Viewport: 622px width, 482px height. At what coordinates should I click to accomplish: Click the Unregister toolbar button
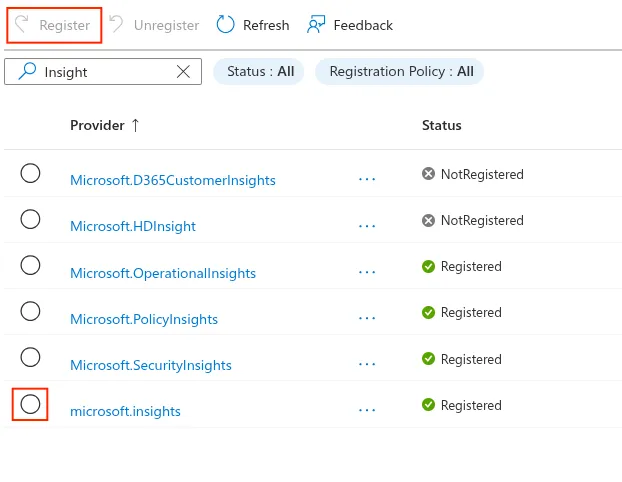154,25
